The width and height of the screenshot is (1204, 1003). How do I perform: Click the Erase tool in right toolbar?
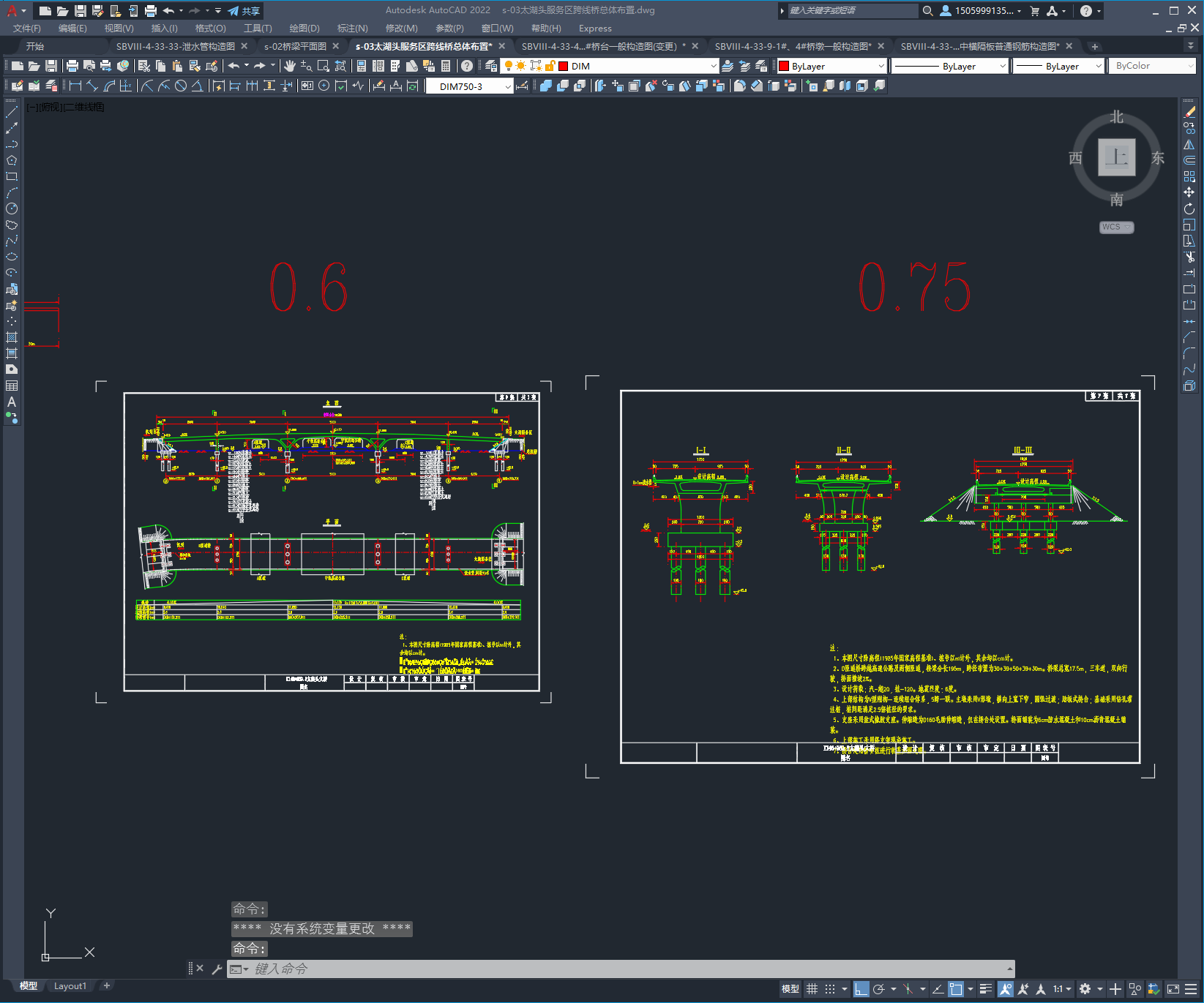tap(1189, 112)
